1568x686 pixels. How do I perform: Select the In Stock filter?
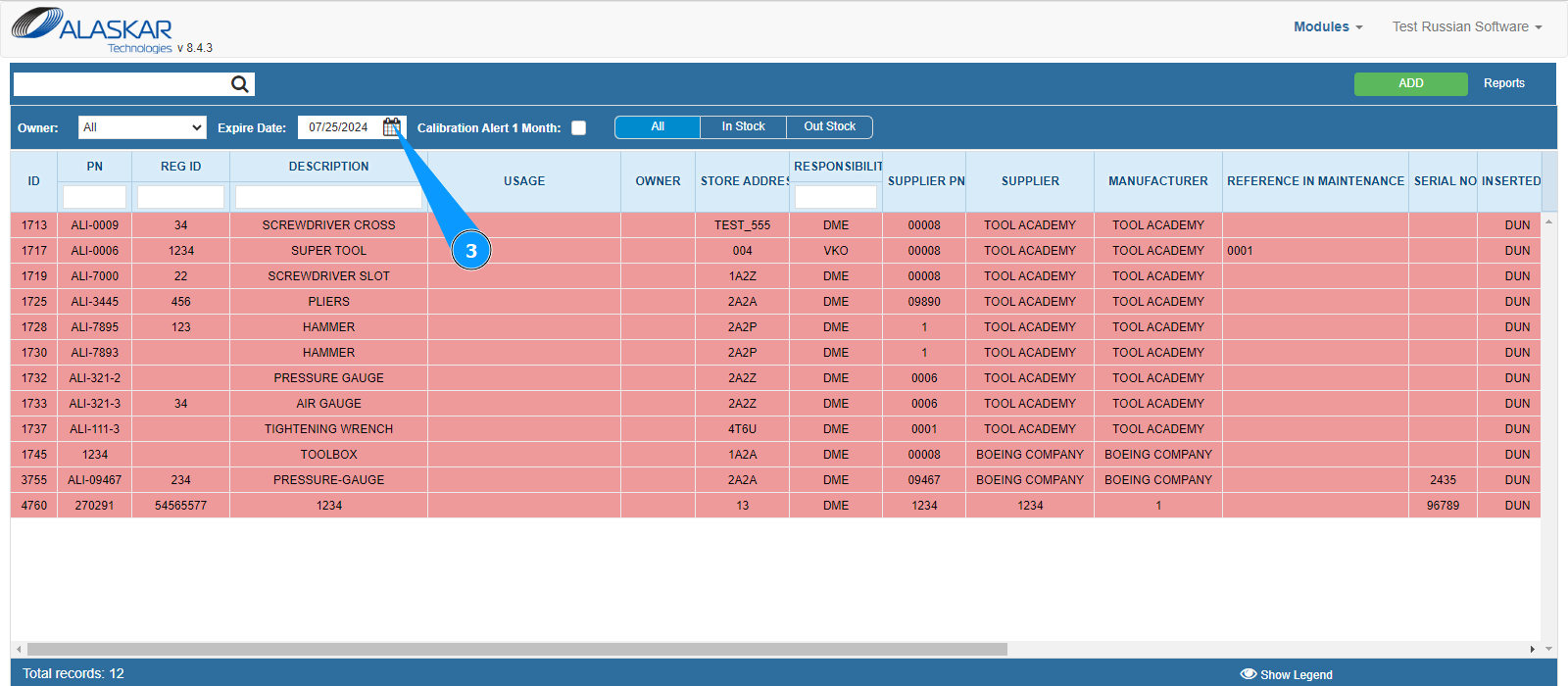[743, 126]
